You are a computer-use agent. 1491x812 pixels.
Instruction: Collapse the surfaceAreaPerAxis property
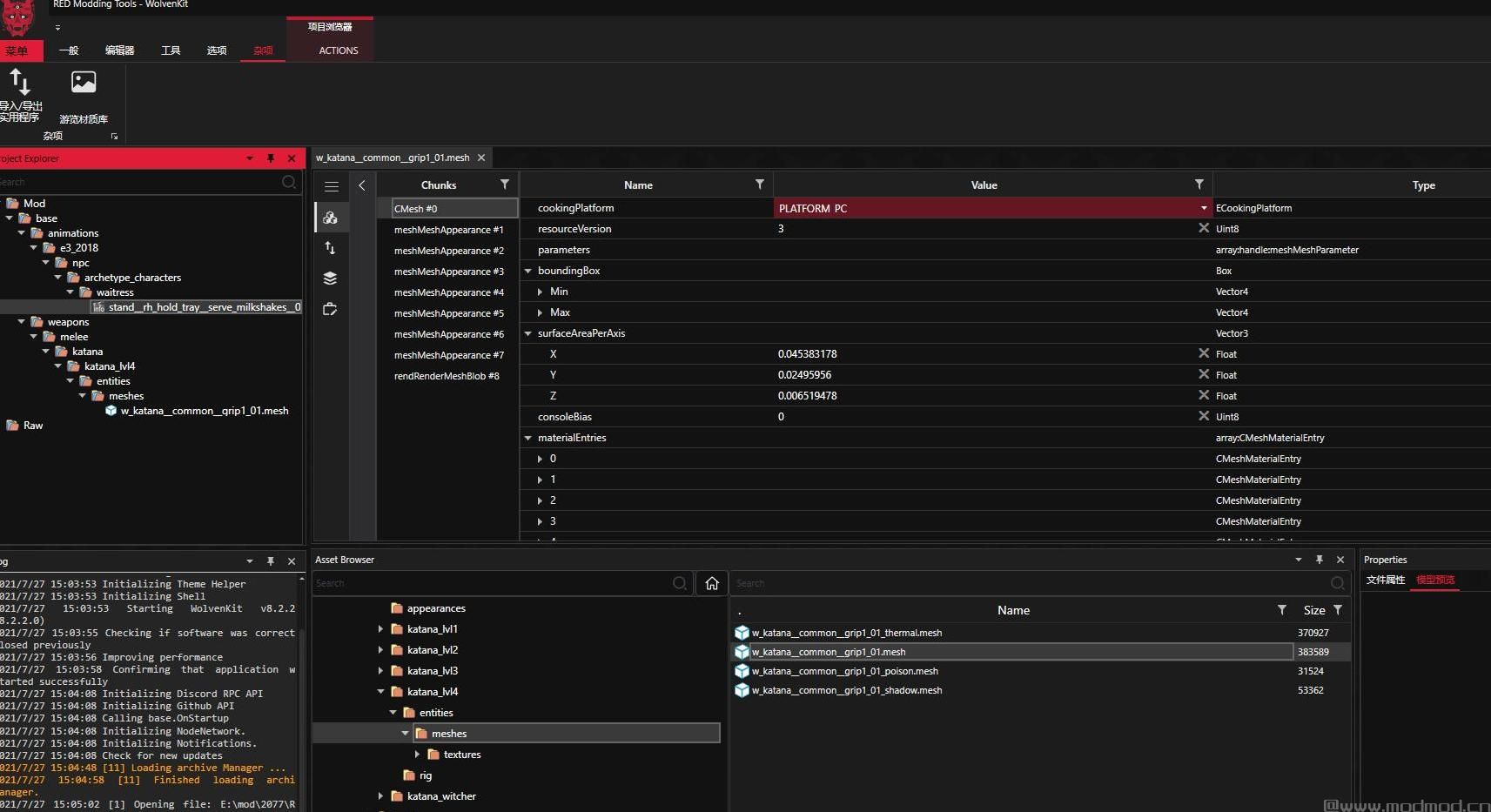click(527, 333)
